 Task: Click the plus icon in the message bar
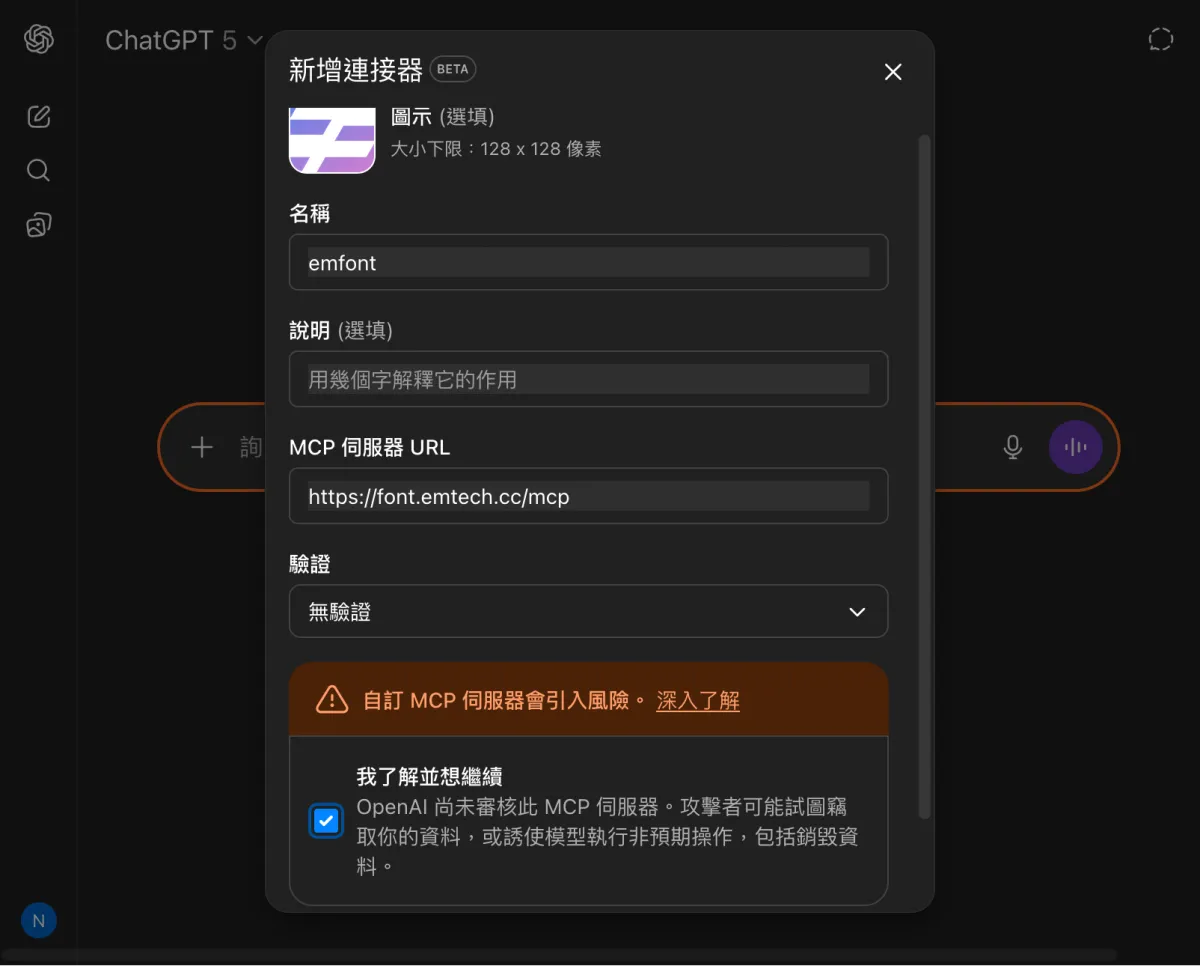pyautogui.click(x=202, y=447)
